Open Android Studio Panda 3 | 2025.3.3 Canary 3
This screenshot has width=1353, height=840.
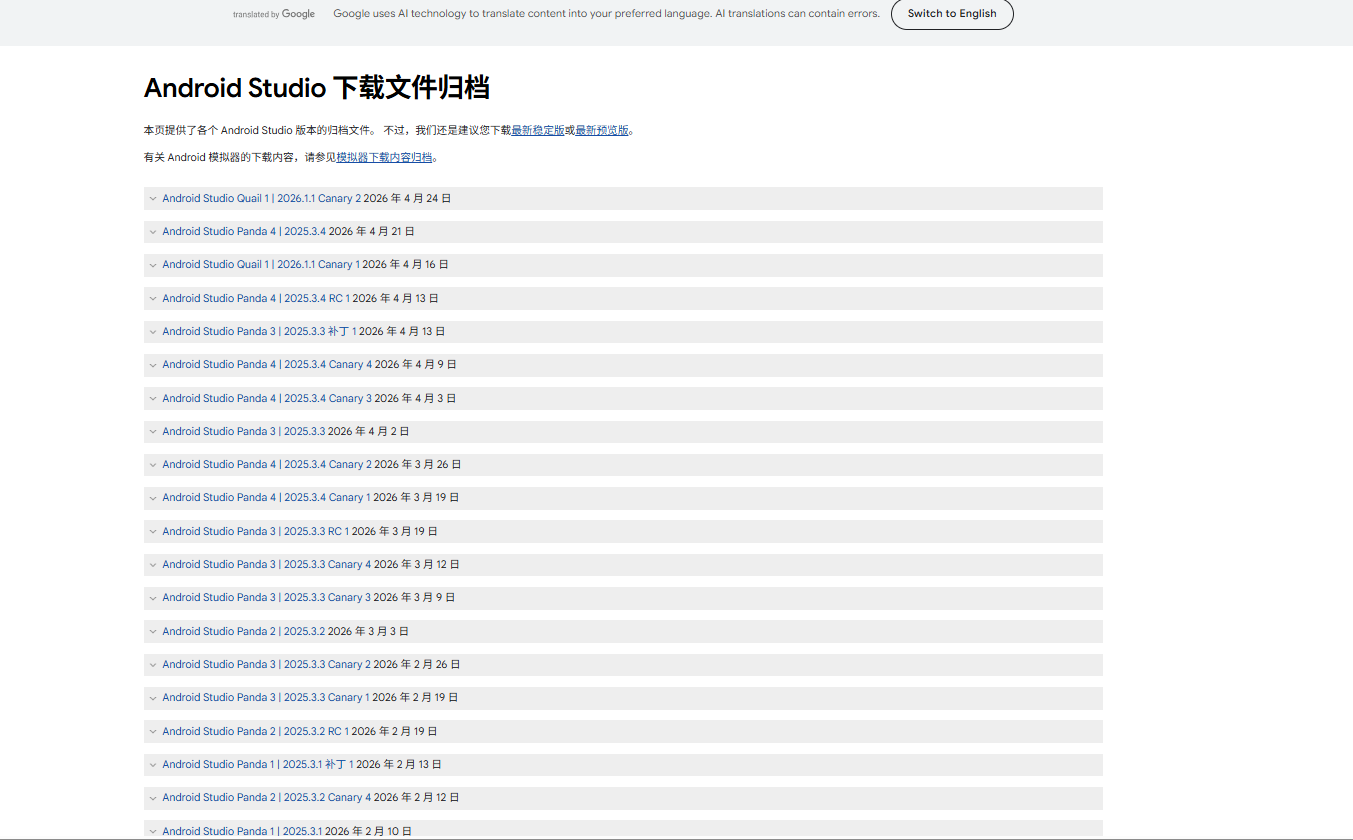click(267, 597)
